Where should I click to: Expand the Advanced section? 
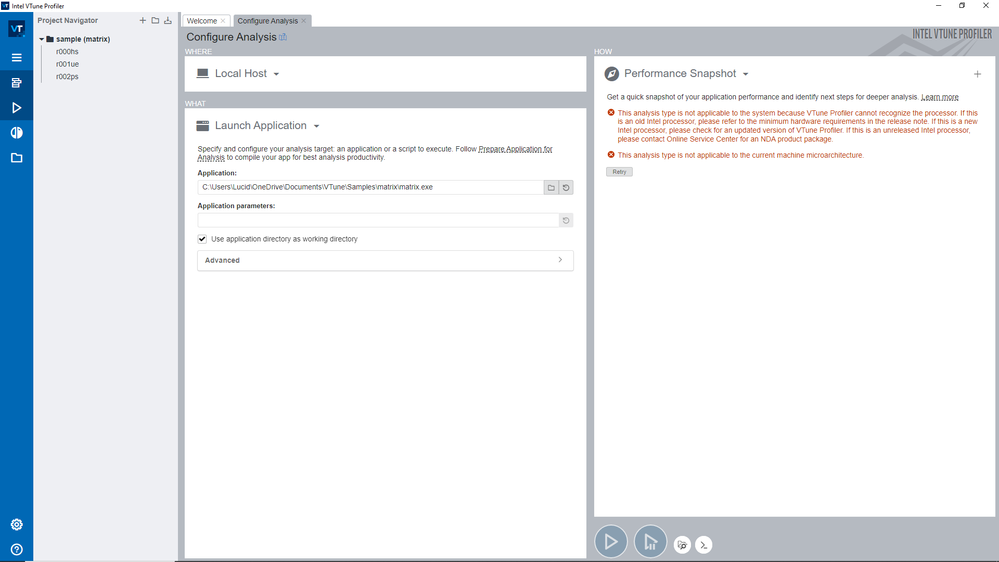(385, 260)
